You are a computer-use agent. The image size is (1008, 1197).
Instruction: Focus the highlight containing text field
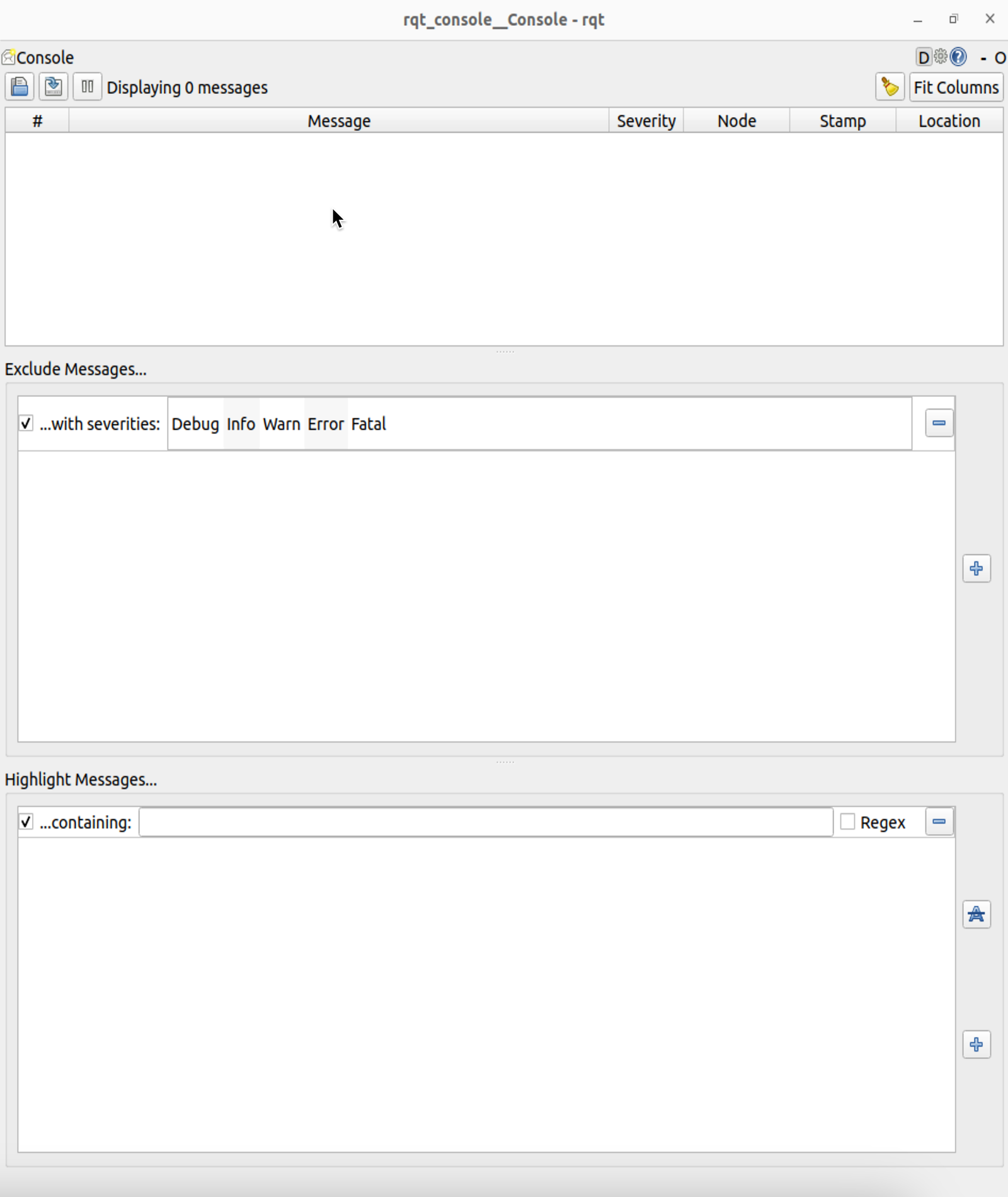(x=485, y=822)
